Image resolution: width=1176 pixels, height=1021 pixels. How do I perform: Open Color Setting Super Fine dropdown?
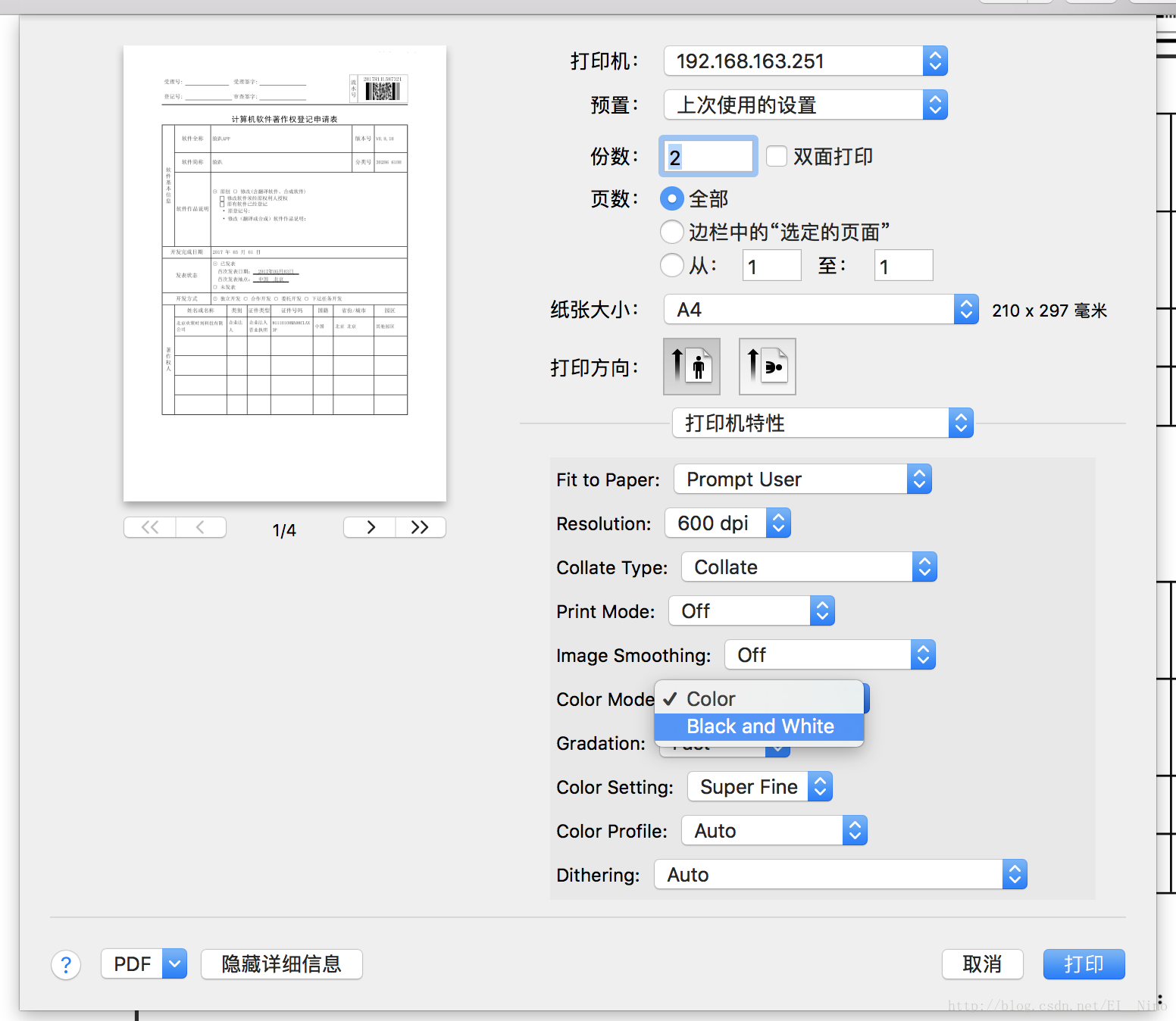click(x=760, y=786)
